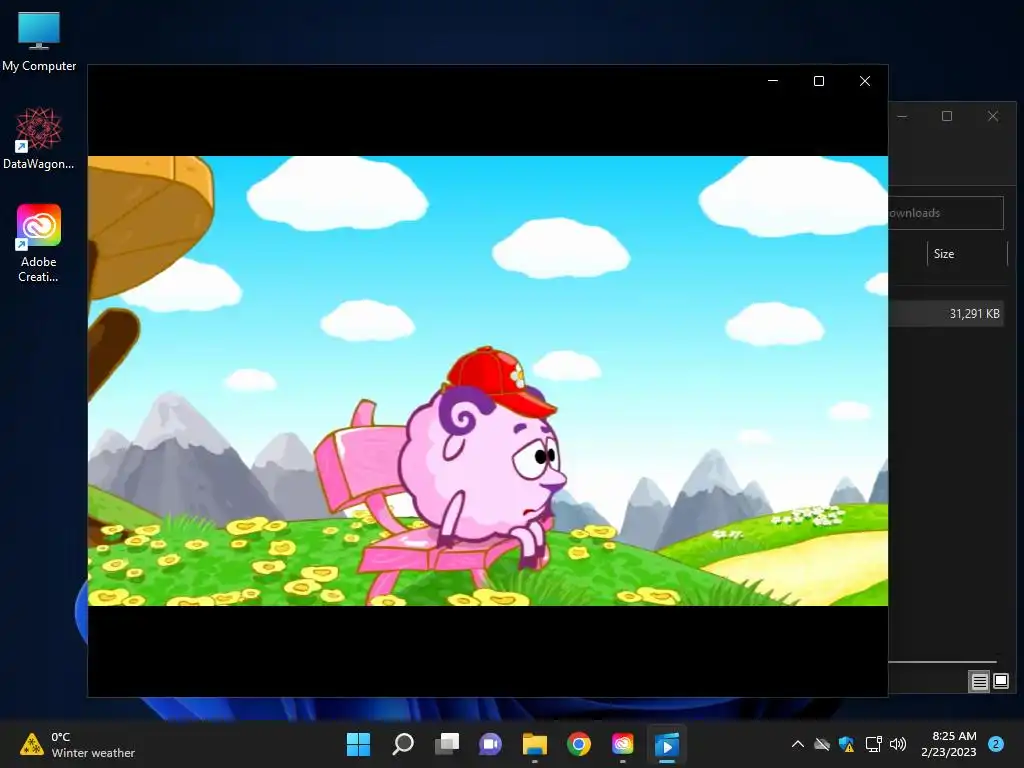Launch Google Chrome from the taskbar
Screen dimensions: 1024x768
579,744
